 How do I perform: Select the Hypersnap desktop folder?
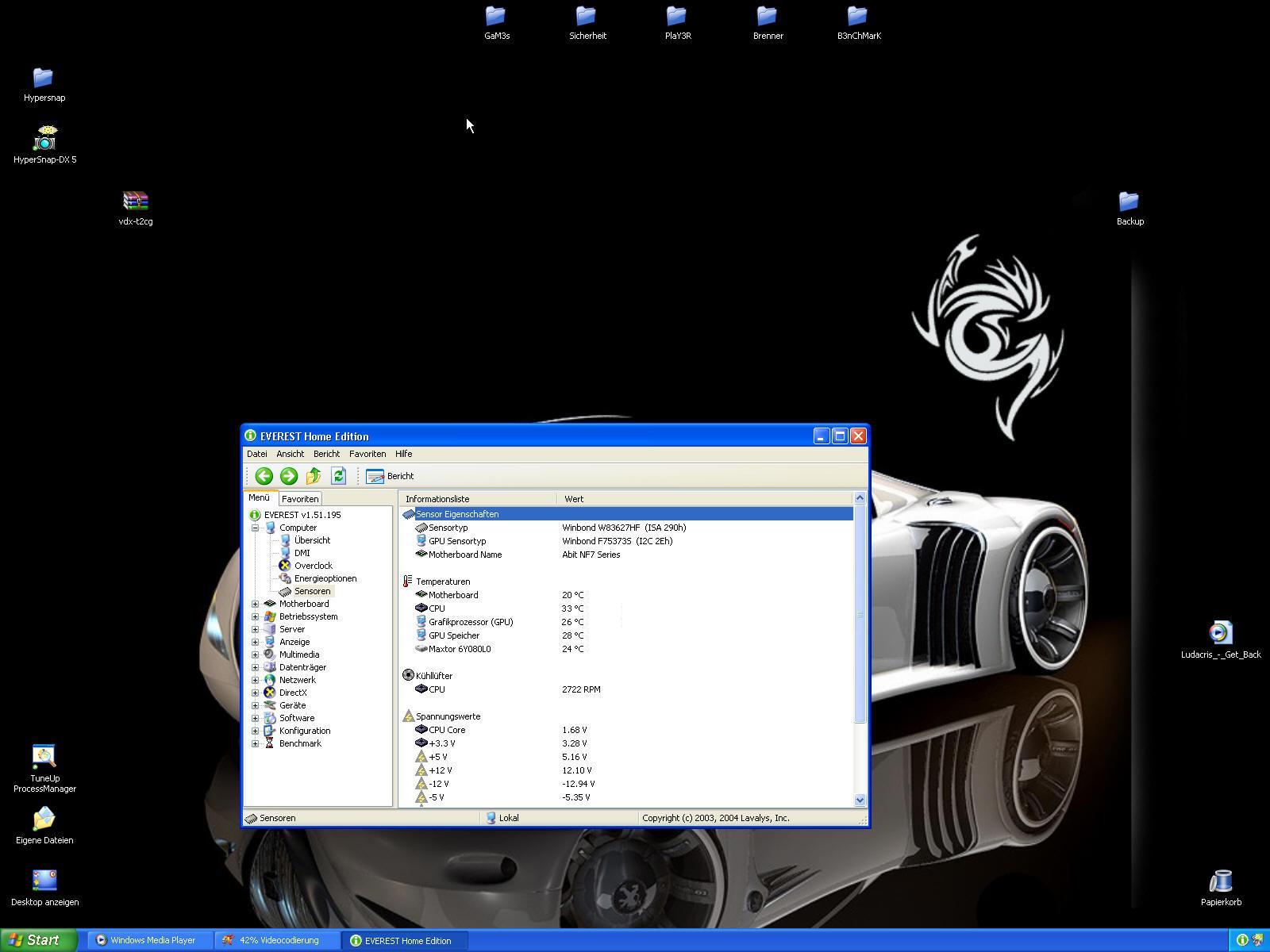tap(44, 85)
